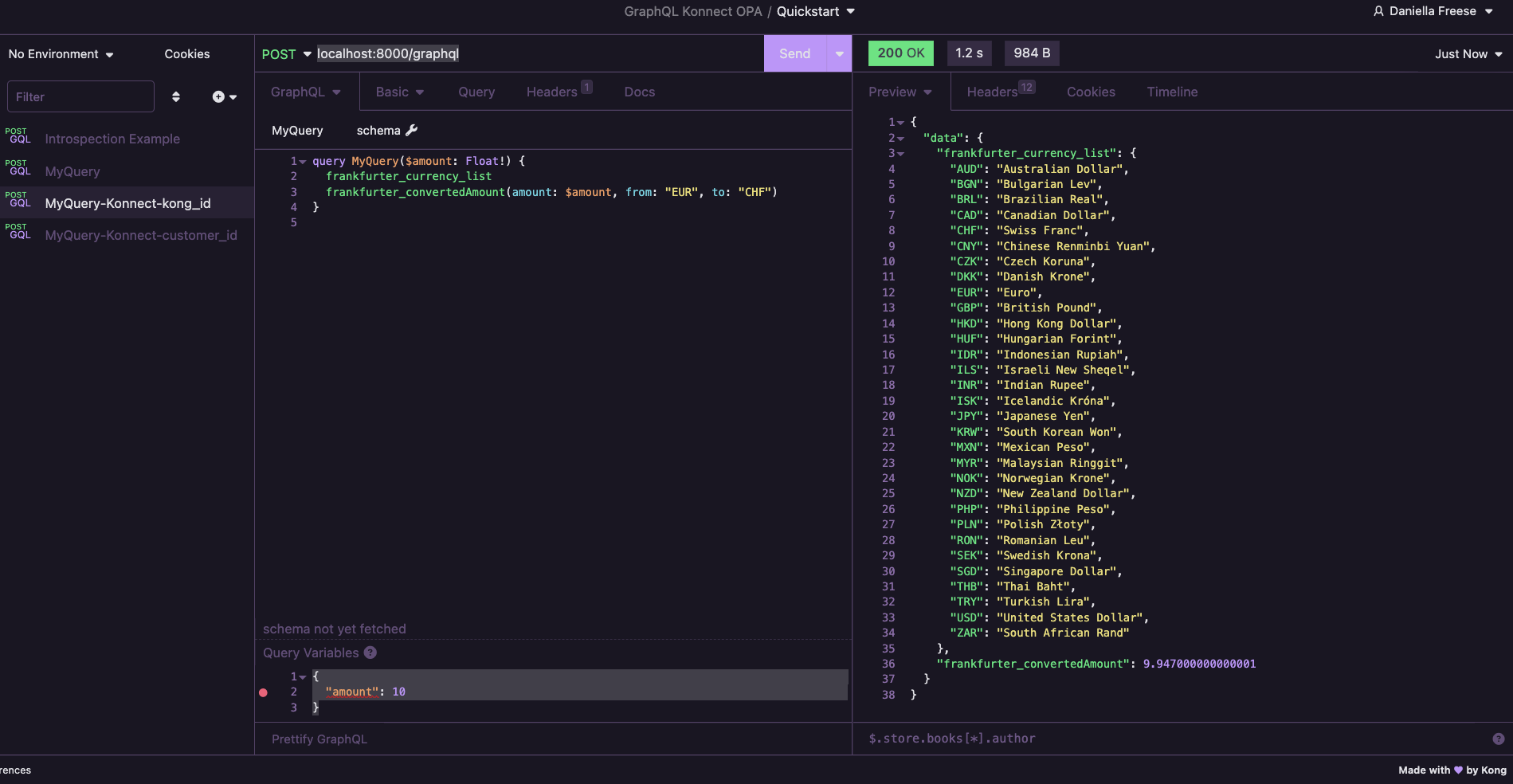Click the Made with love by Kong label
This screenshot has height=784, width=1513.
tap(1452, 770)
